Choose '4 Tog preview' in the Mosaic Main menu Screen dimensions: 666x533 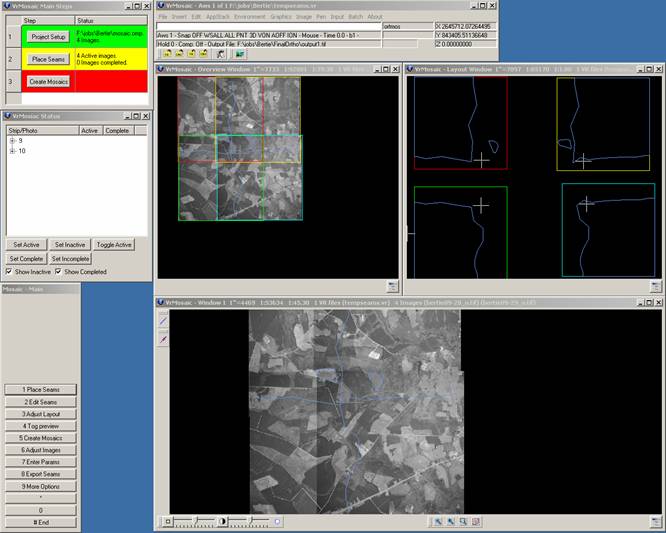(x=41, y=426)
